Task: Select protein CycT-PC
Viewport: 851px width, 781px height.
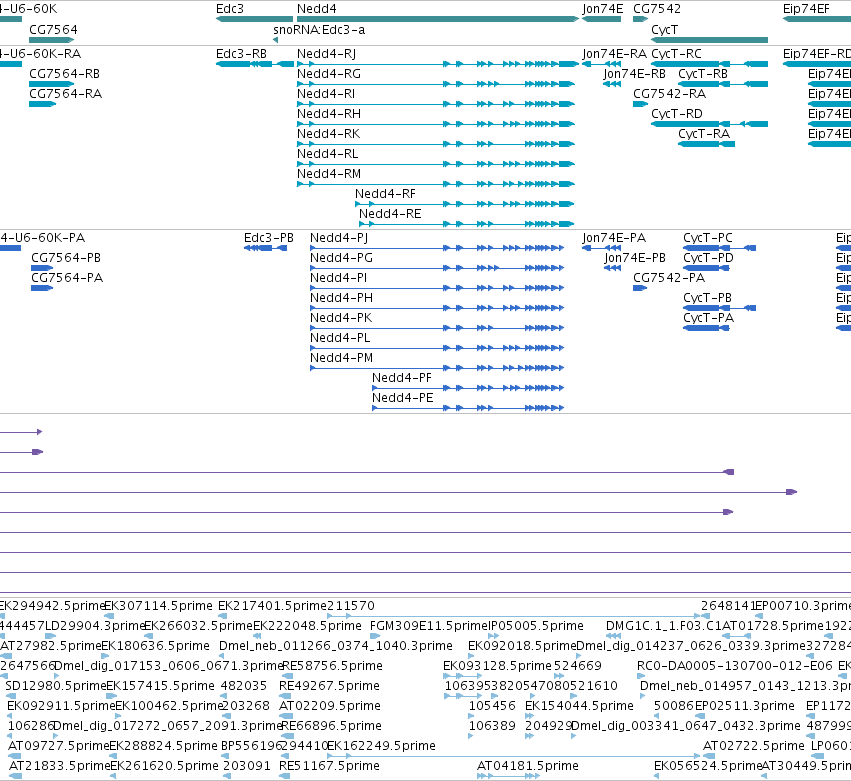Action: coord(708,238)
